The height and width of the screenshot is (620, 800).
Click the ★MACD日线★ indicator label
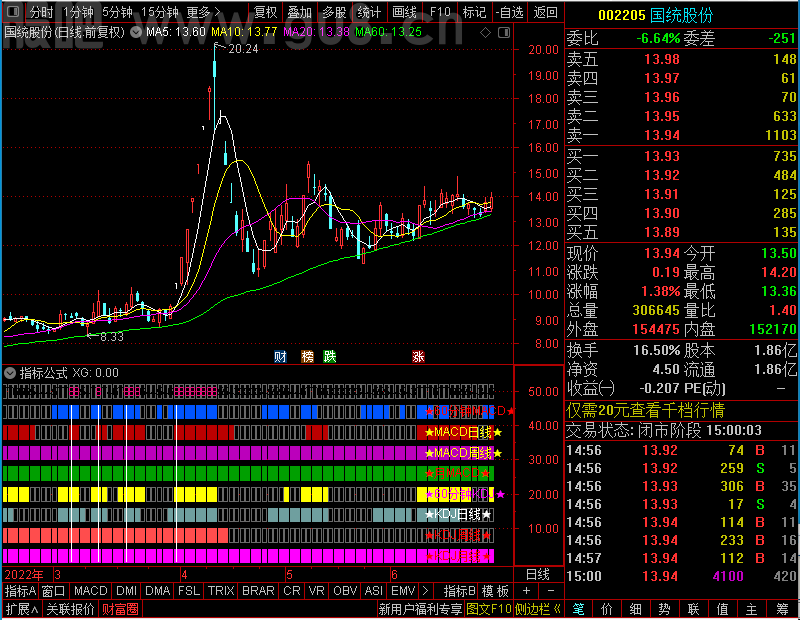click(463, 432)
